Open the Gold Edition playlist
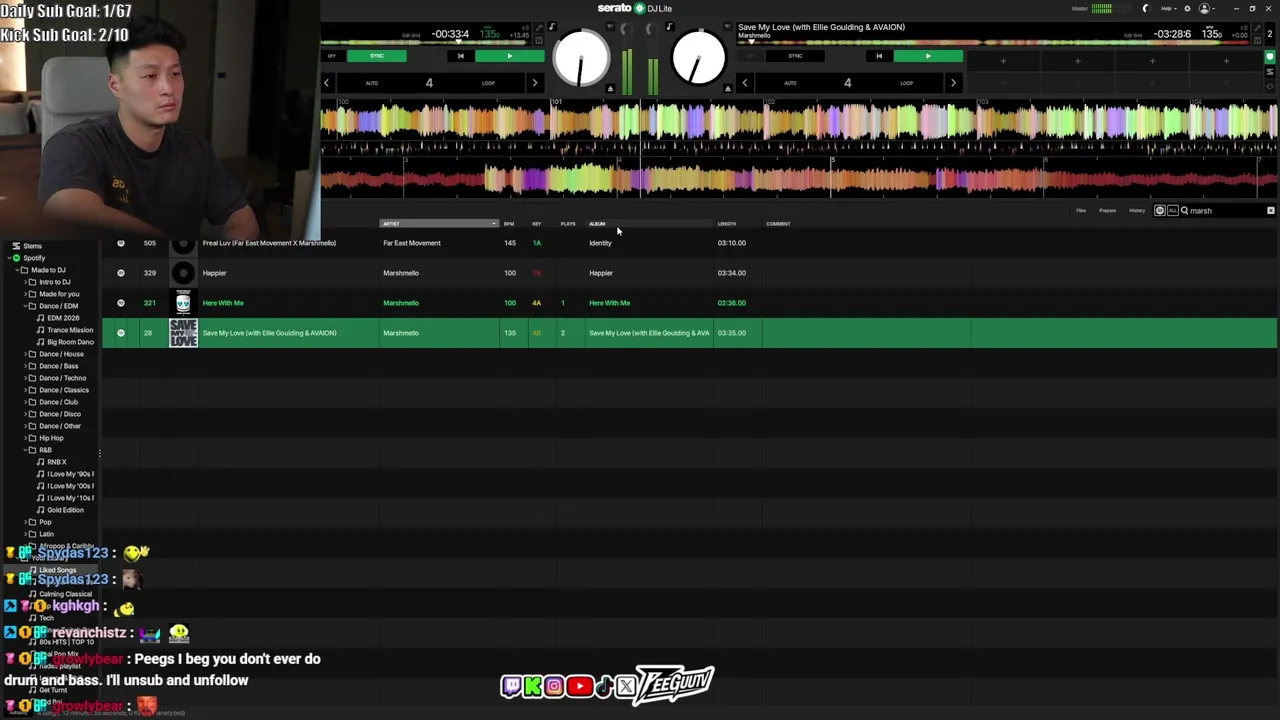Image resolution: width=1280 pixels, height=720 pixels. tap(66, 510)
